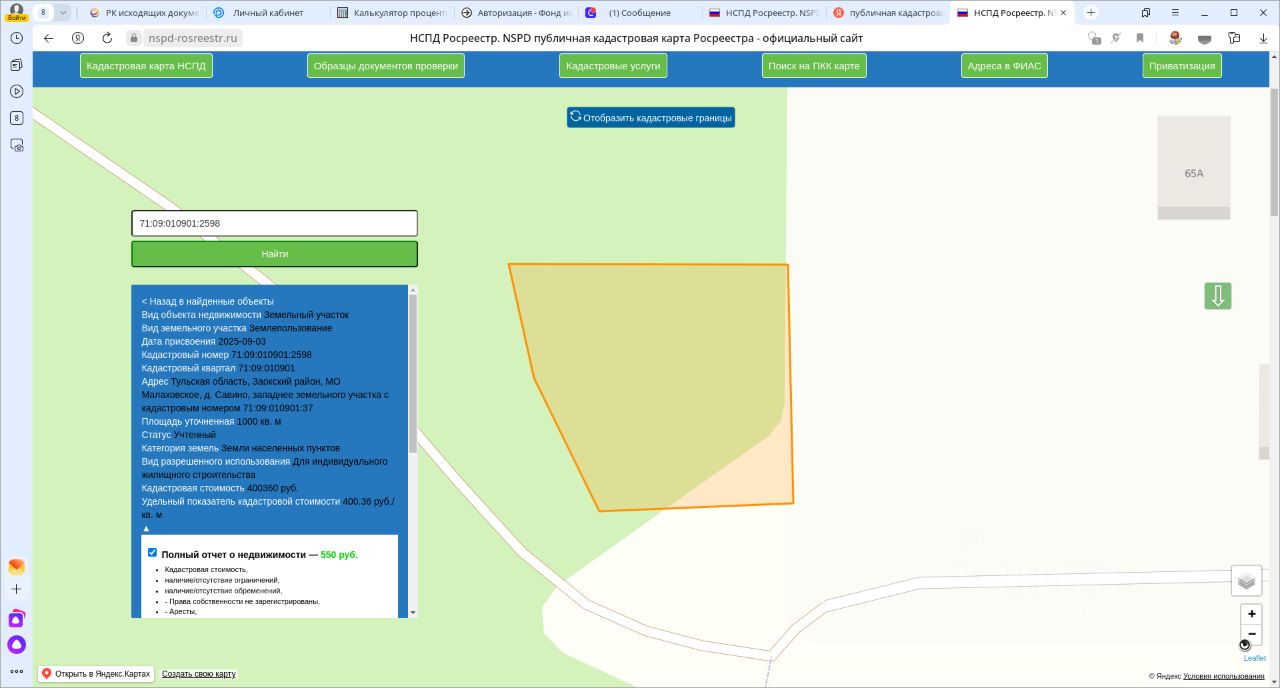Open Кадастровые услуги button
This screenshot has height=688, width=1280.
tap(613, 66)
